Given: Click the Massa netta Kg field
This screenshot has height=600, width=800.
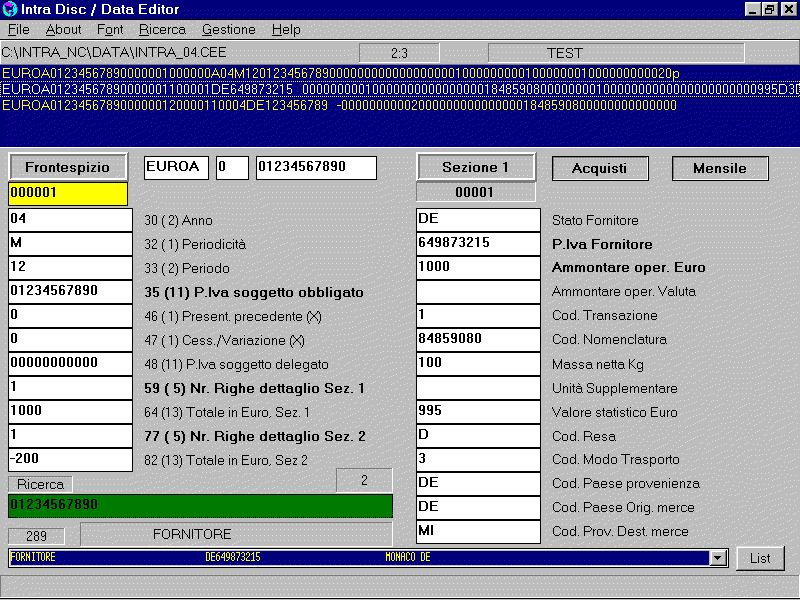Looking at the screenshot, I should click(x=478, y=363).
